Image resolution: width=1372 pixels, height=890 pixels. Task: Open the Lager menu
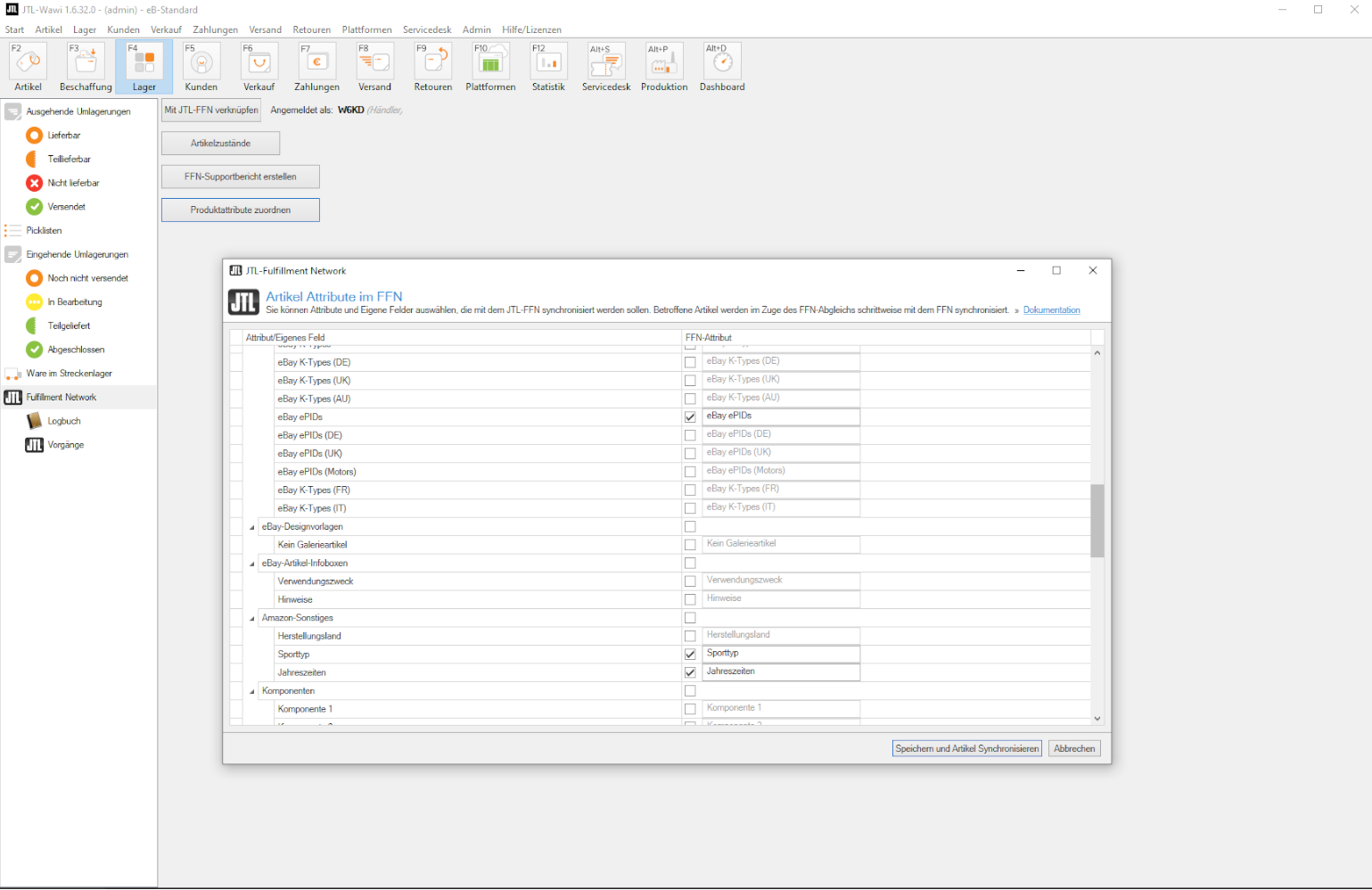coord(85,29)
